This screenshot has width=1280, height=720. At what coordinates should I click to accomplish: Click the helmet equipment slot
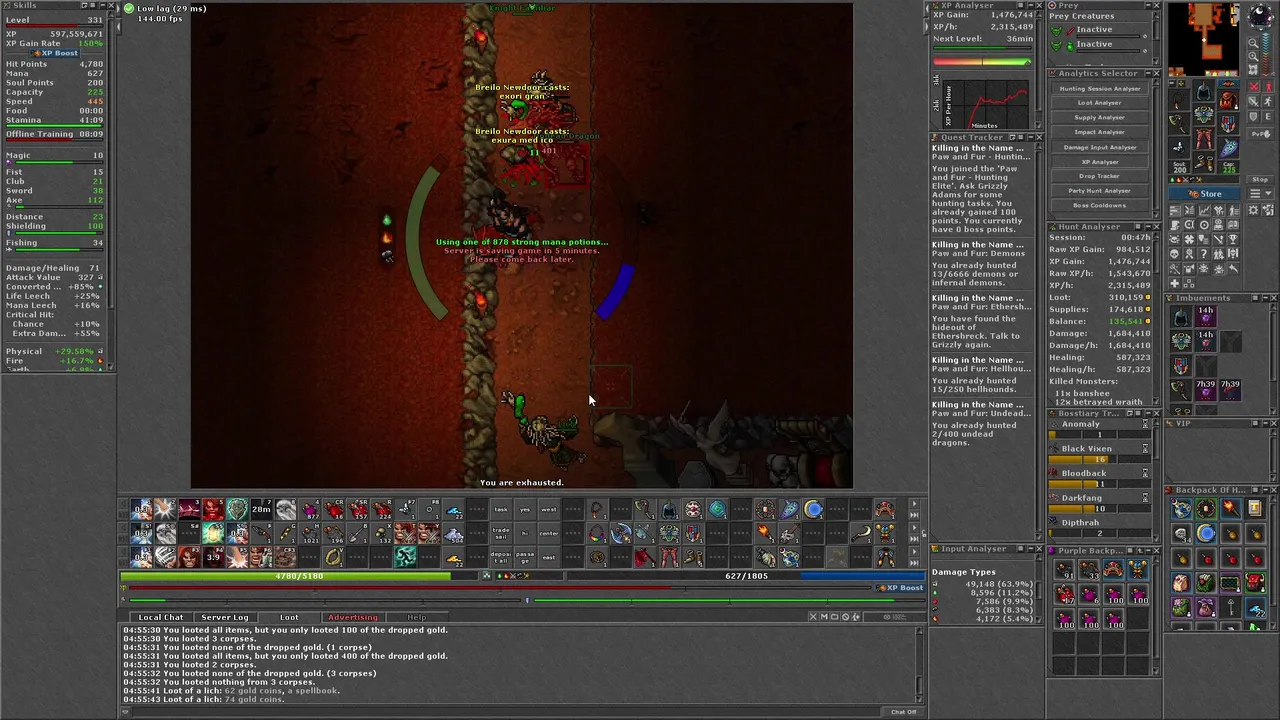coord(1203,90)
